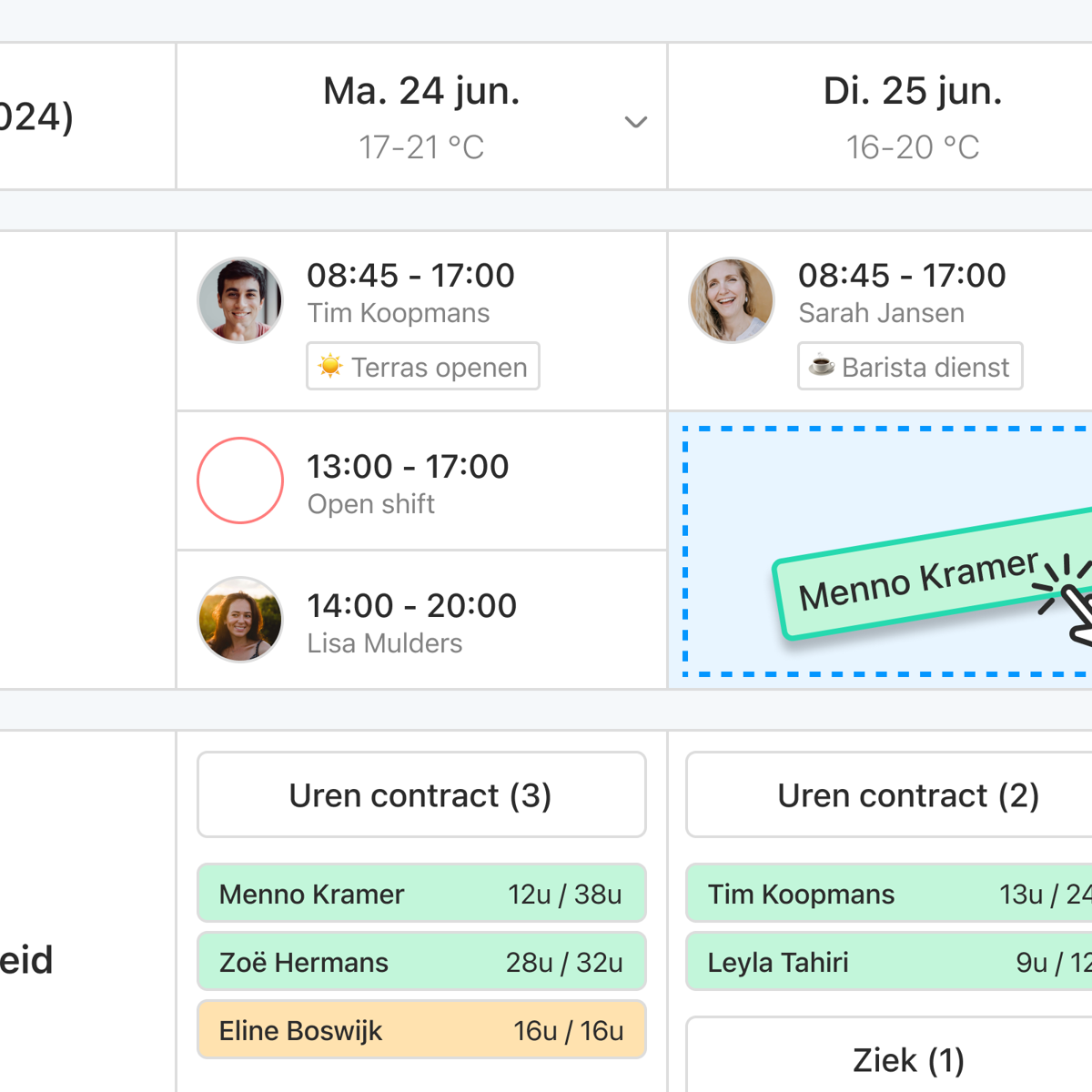
Task: Expand the Ma. 24 jun. chevron dropdown
Action: tap(636, 122)
